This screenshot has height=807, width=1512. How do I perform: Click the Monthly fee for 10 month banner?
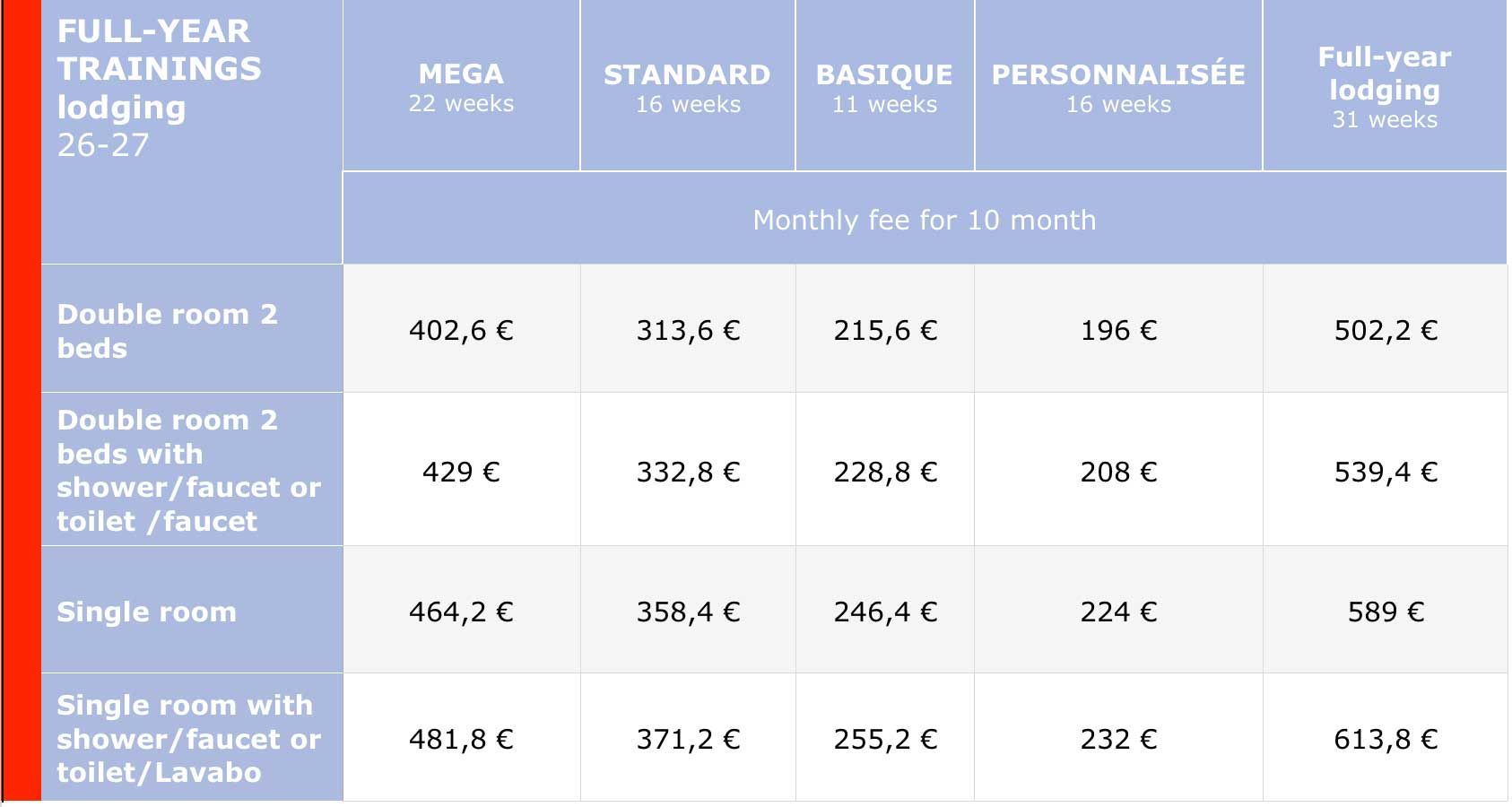[x=925, y=219]
